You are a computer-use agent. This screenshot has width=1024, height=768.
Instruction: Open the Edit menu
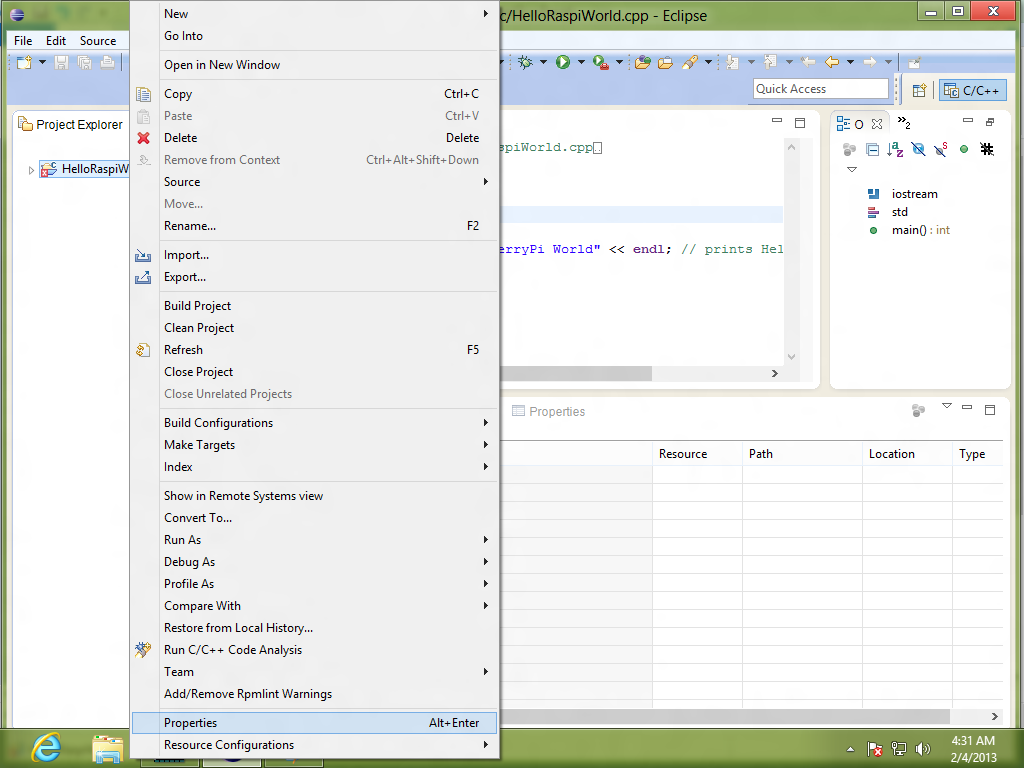[56, 40]
